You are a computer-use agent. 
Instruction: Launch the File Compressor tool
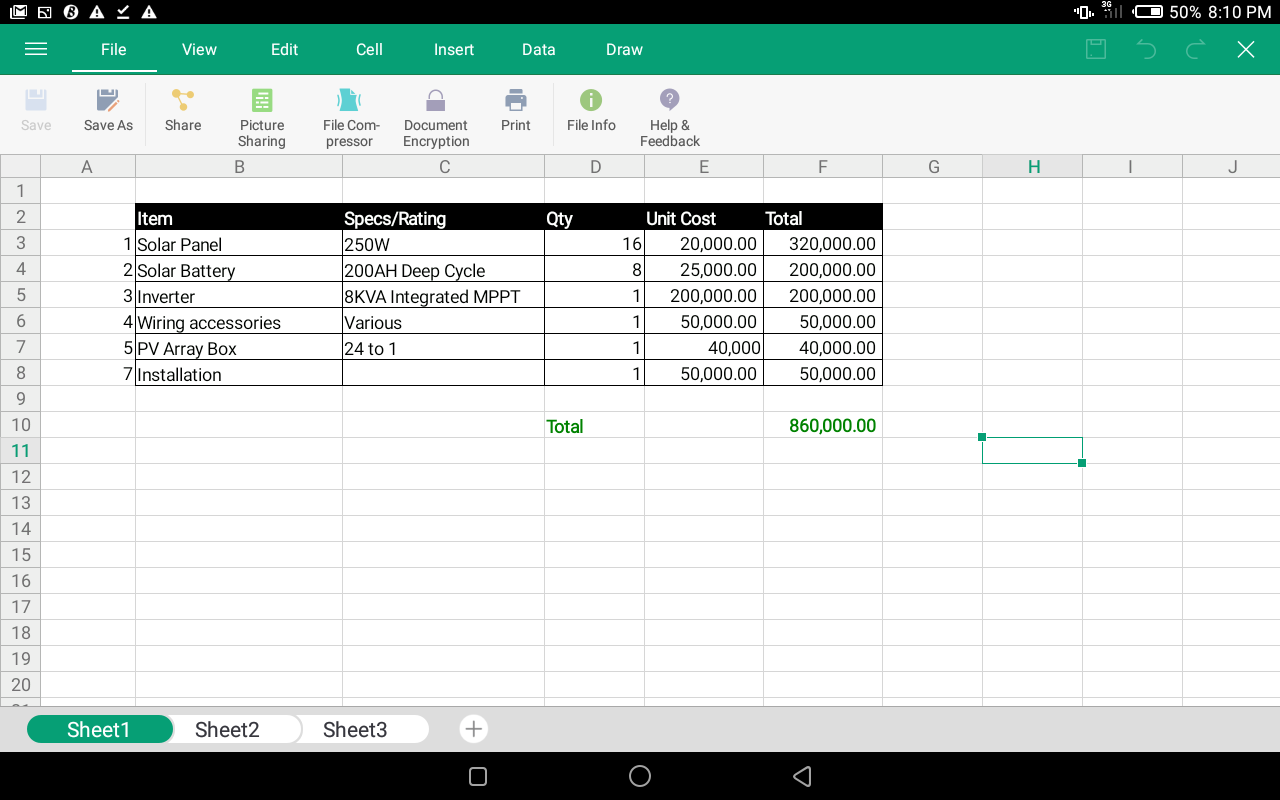point(349,101)
